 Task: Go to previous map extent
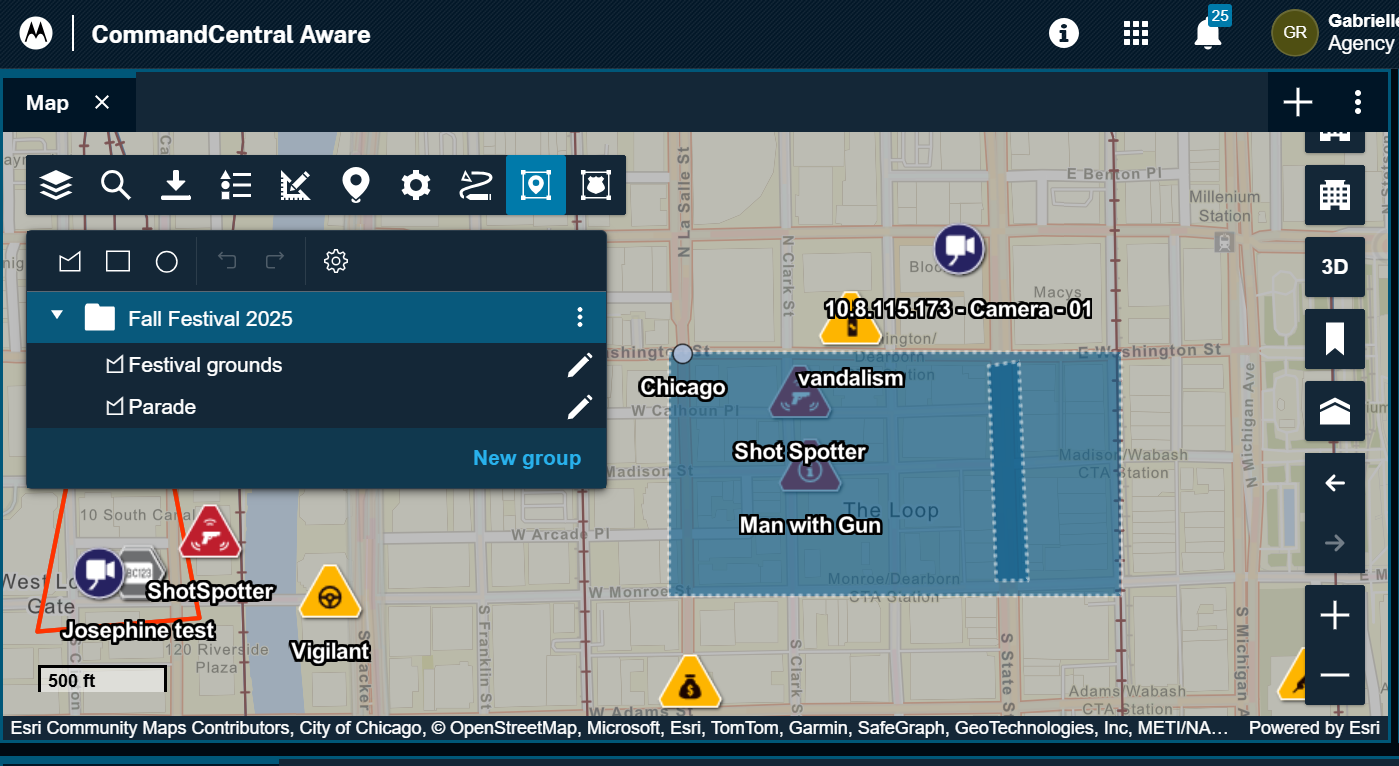click(x=1335, y=483)
